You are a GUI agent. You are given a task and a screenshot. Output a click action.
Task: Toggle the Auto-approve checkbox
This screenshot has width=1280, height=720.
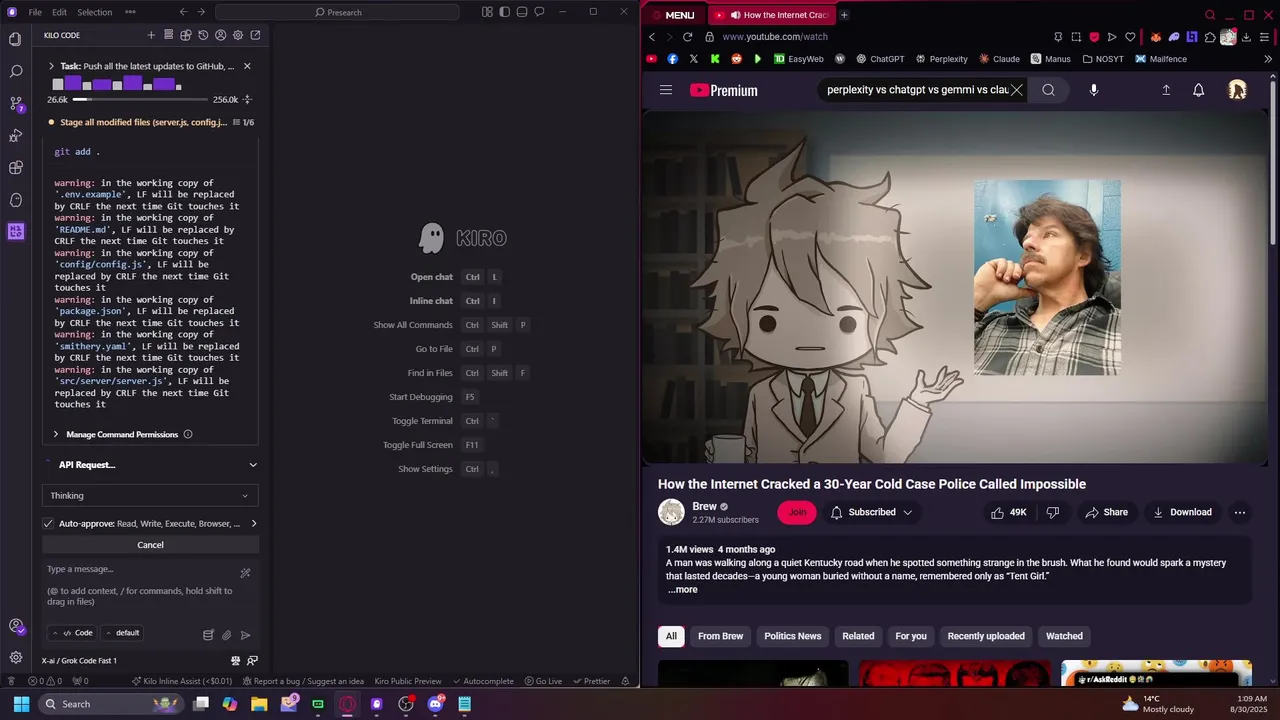pyautogui.click(x=48, y=523)
